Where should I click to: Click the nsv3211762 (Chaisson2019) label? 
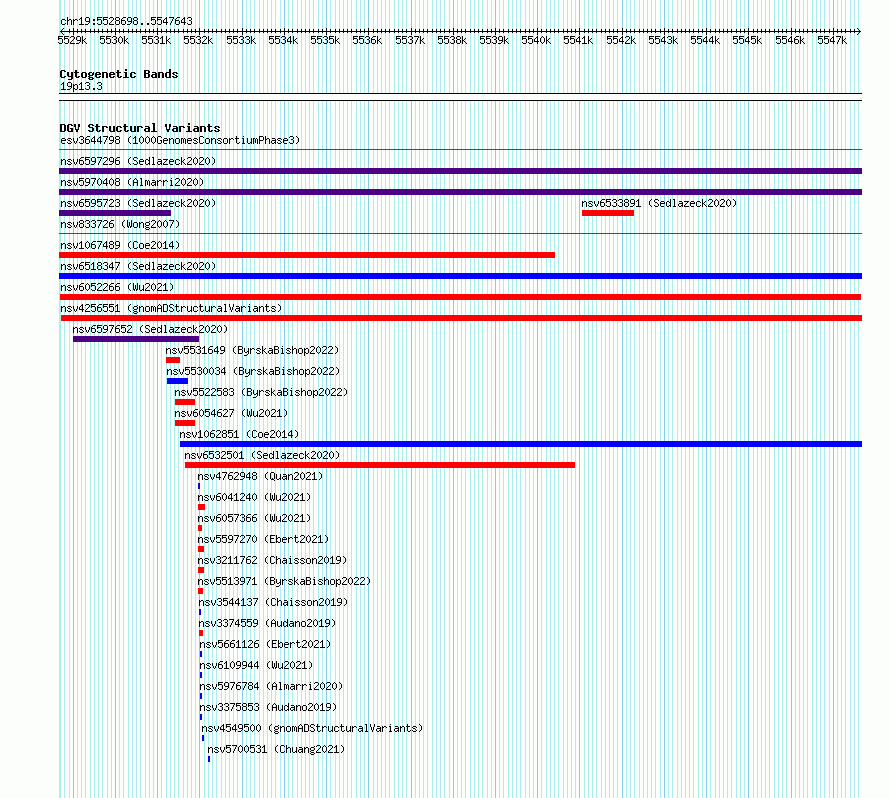[272, 560]
